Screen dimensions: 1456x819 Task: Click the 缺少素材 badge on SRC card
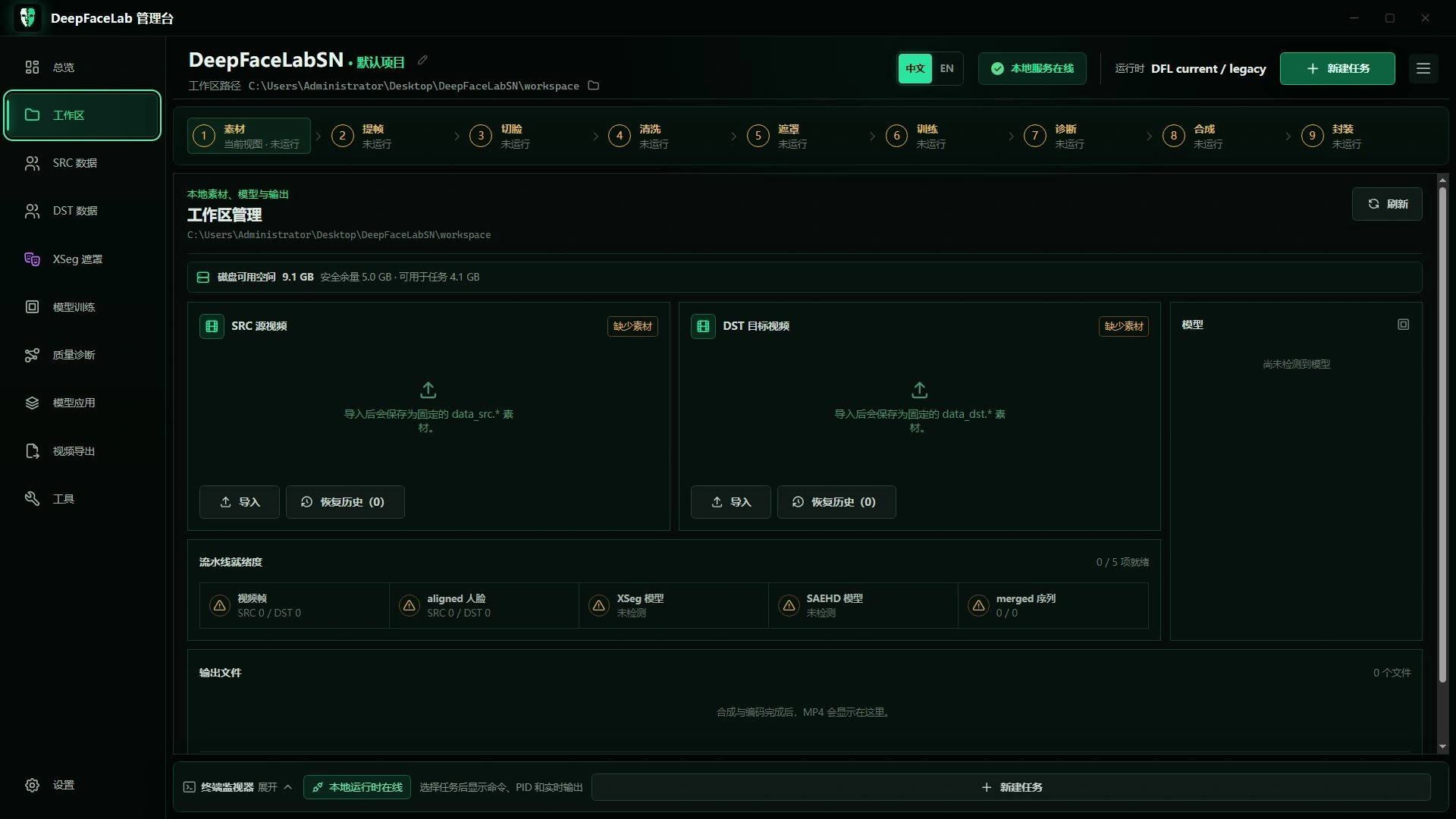[632, 326]
